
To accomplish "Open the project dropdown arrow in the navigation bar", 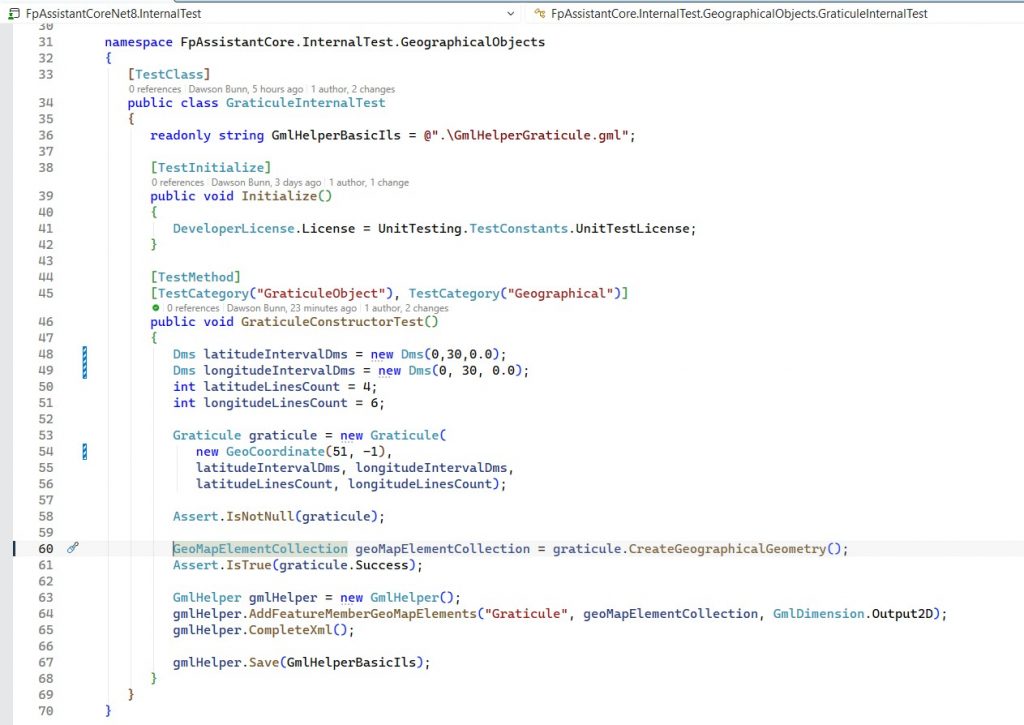I will 512,14.
